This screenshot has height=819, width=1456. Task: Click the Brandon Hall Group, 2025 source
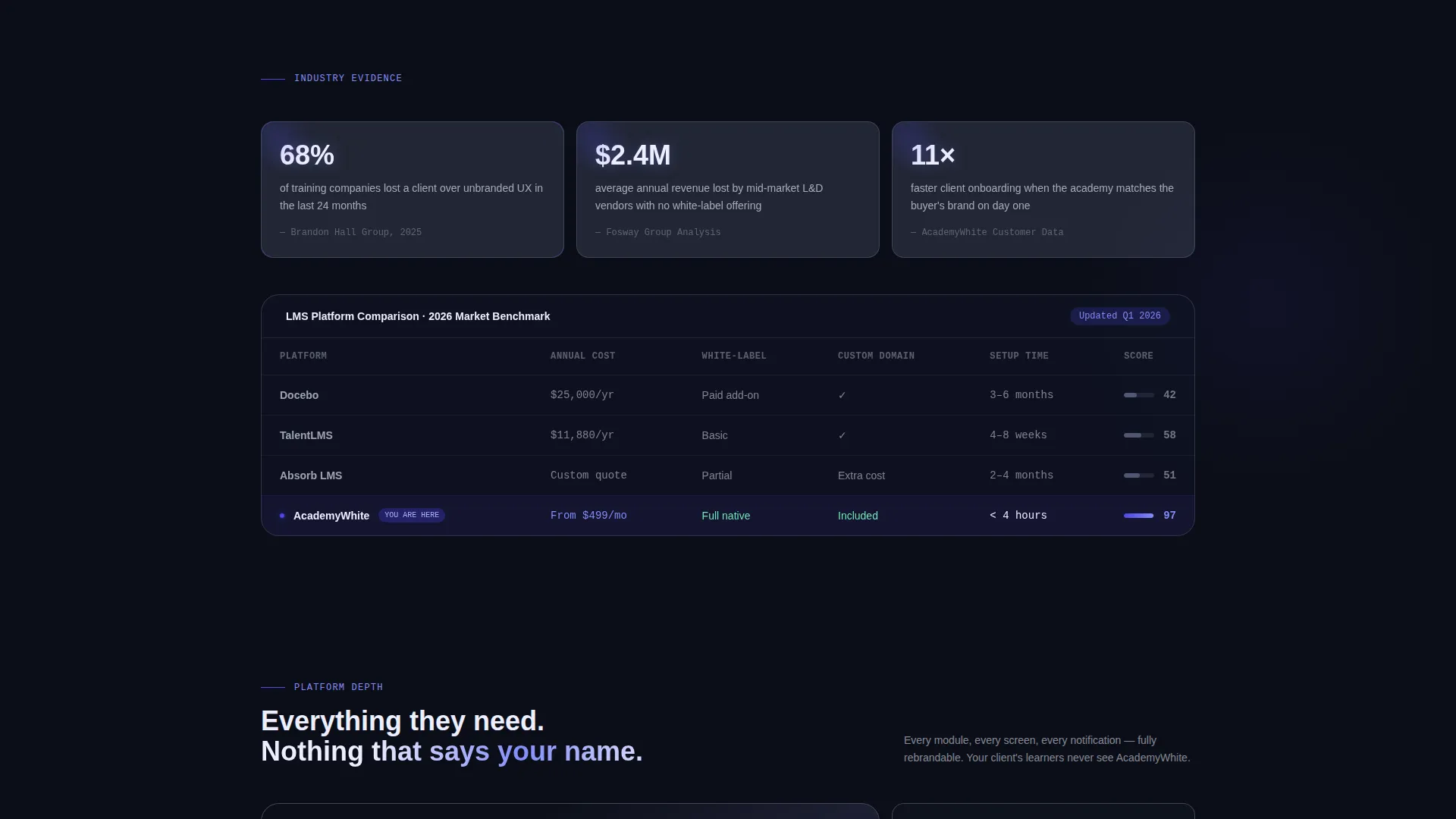tap(350, 233)
